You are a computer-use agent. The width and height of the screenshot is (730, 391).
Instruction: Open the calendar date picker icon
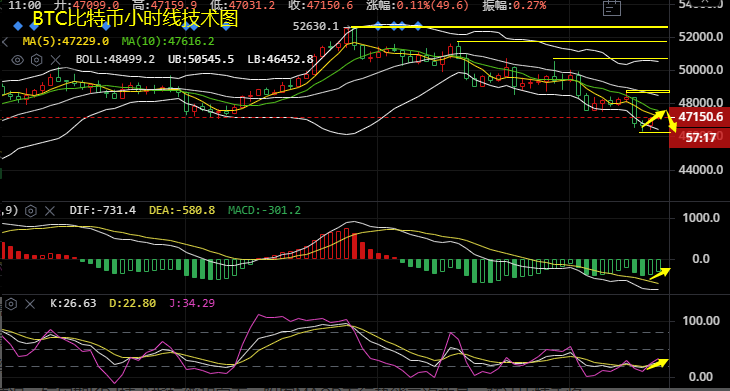click(612, 8)
